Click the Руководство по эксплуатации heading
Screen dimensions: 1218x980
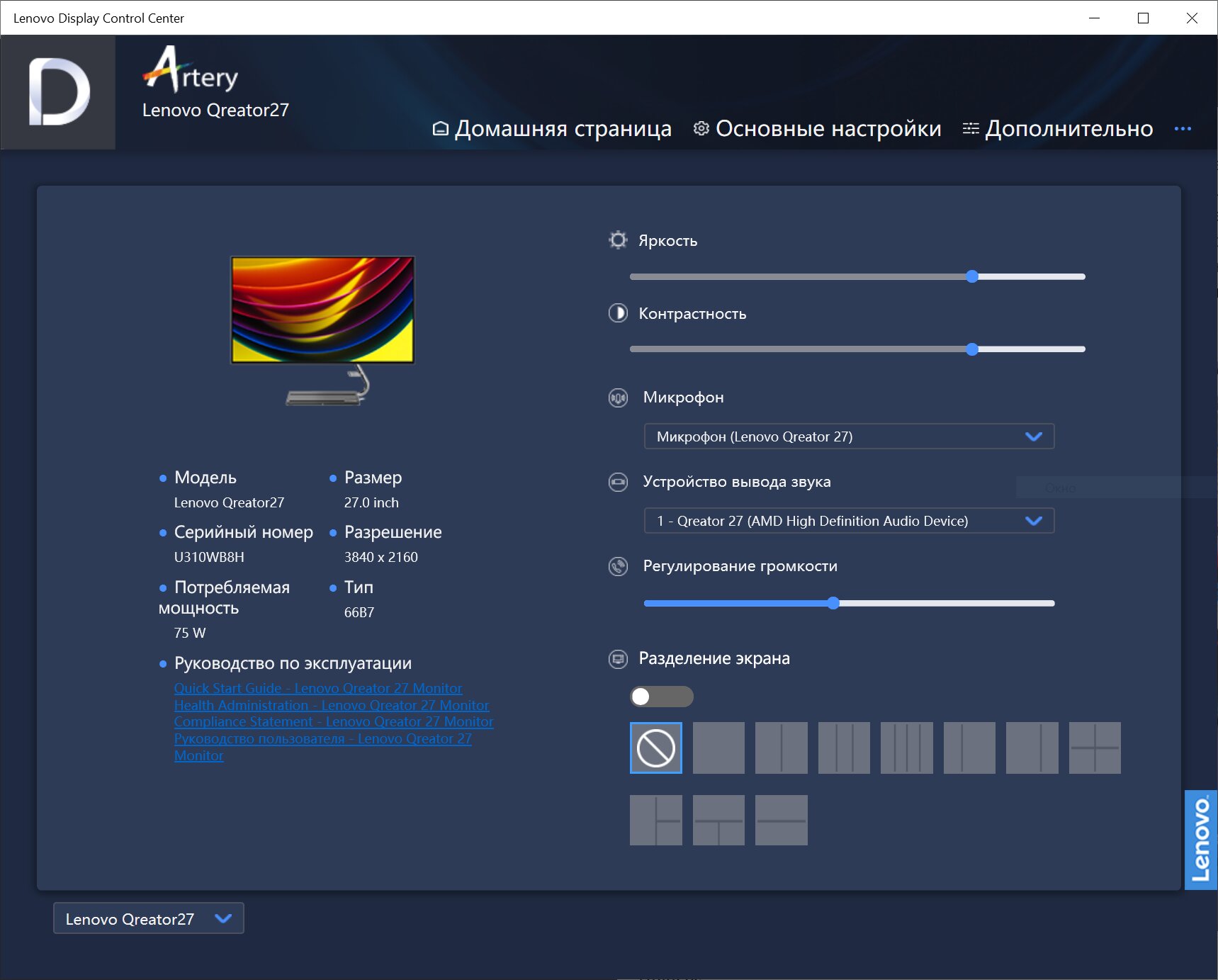click(293, 663)
